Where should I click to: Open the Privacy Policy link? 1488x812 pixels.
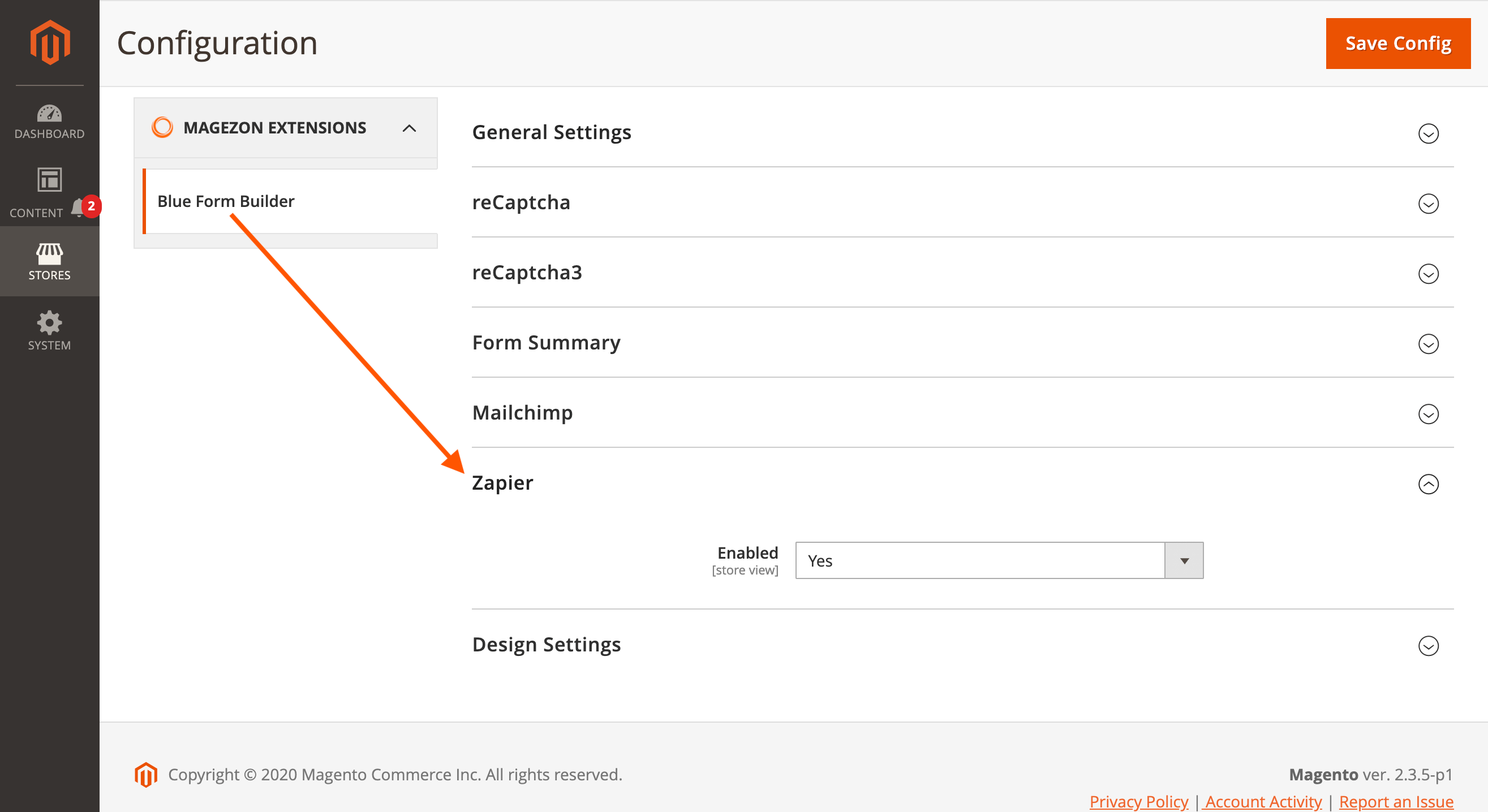tap(1137, 802)
